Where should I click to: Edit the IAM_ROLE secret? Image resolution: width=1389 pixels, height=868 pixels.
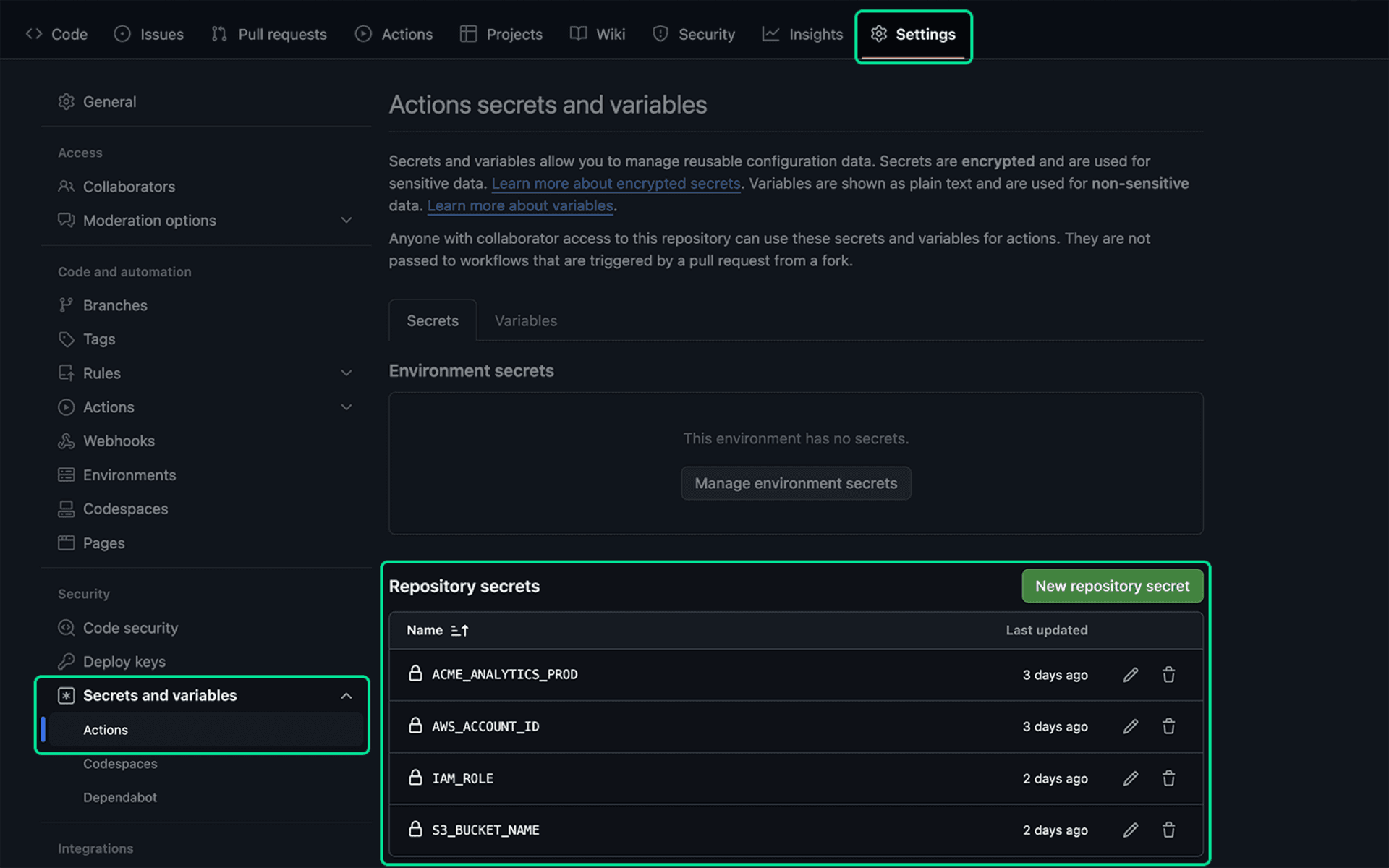1131,778
